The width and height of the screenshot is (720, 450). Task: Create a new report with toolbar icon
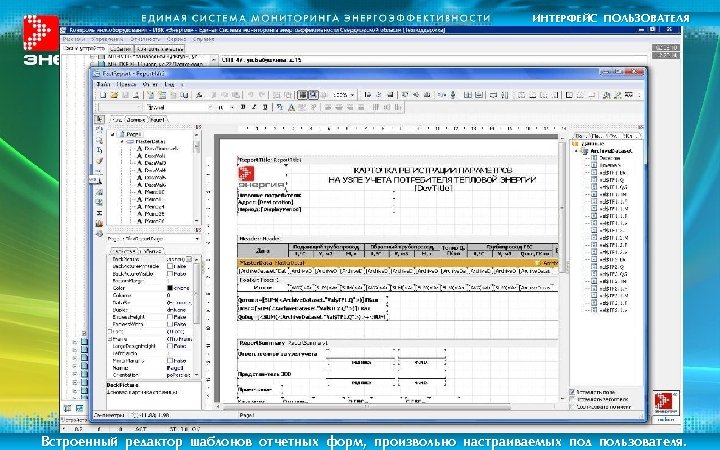tap(103, 95)
